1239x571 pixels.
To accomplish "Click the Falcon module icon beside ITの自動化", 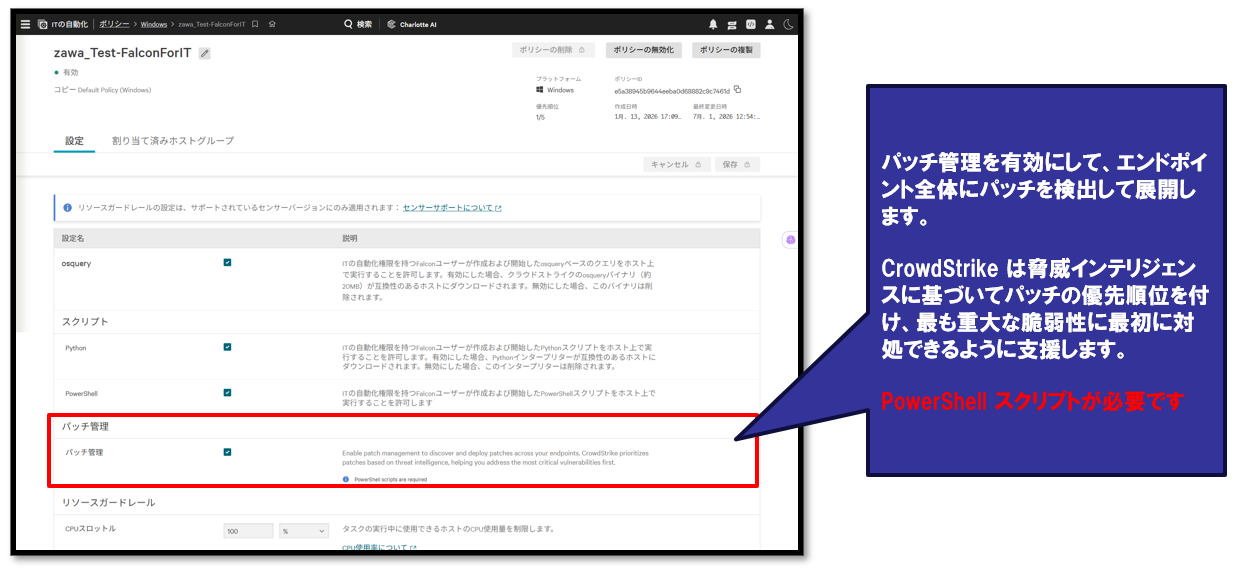I will click(42, 24).
